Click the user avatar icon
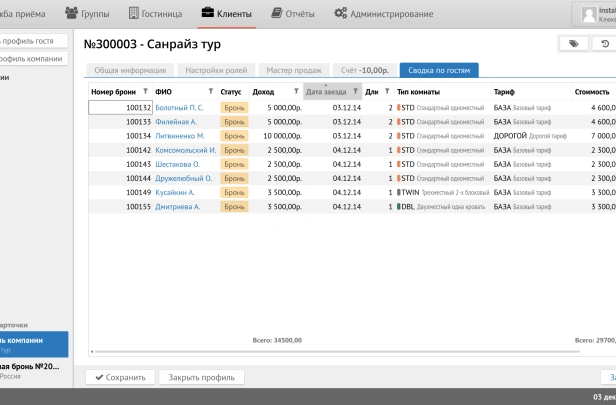The width and height of the screenshot is (616, 405). tap(590, 14)
